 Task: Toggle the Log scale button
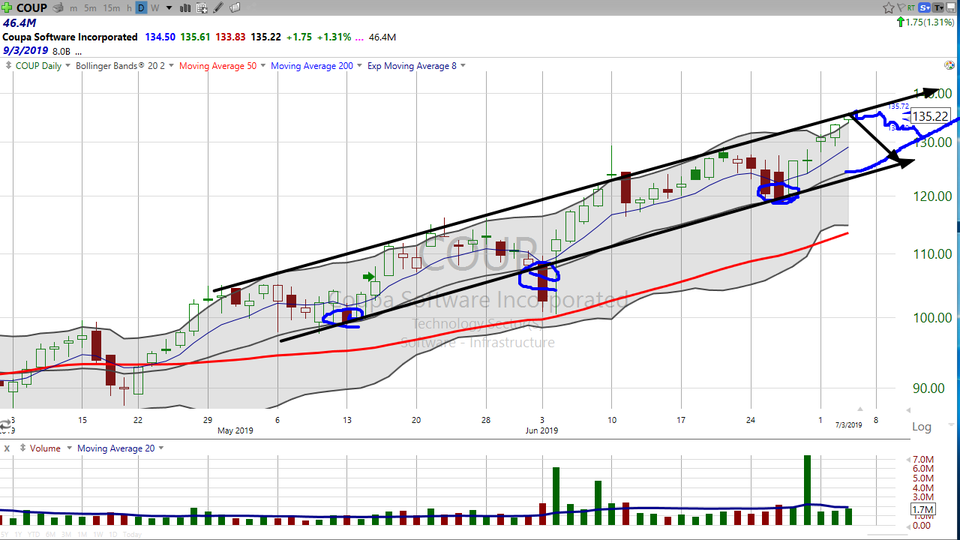pos(921,426)
